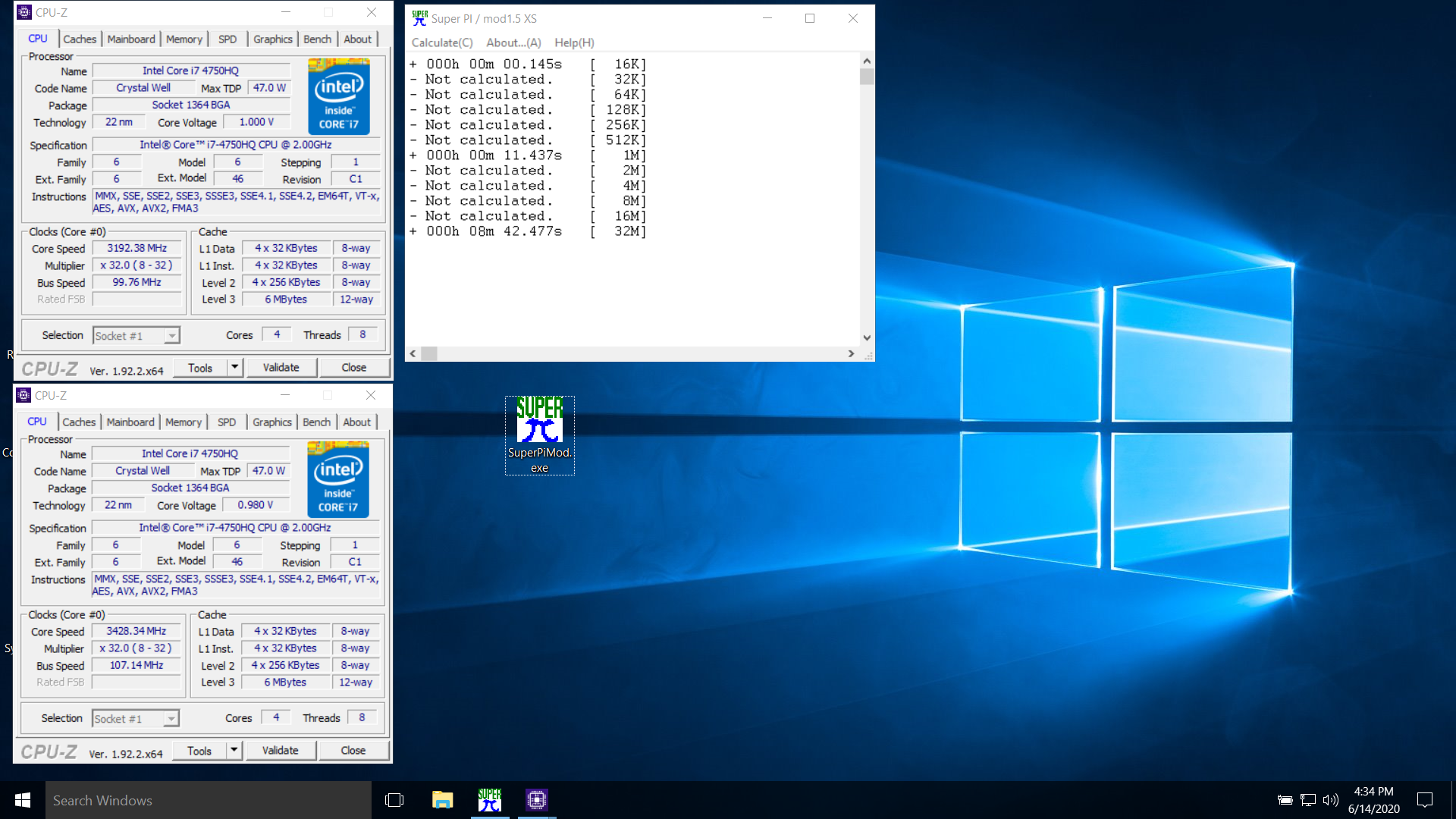Open Tools dropdown arrow in bottom CPU-Z

[x=234, y=751]
